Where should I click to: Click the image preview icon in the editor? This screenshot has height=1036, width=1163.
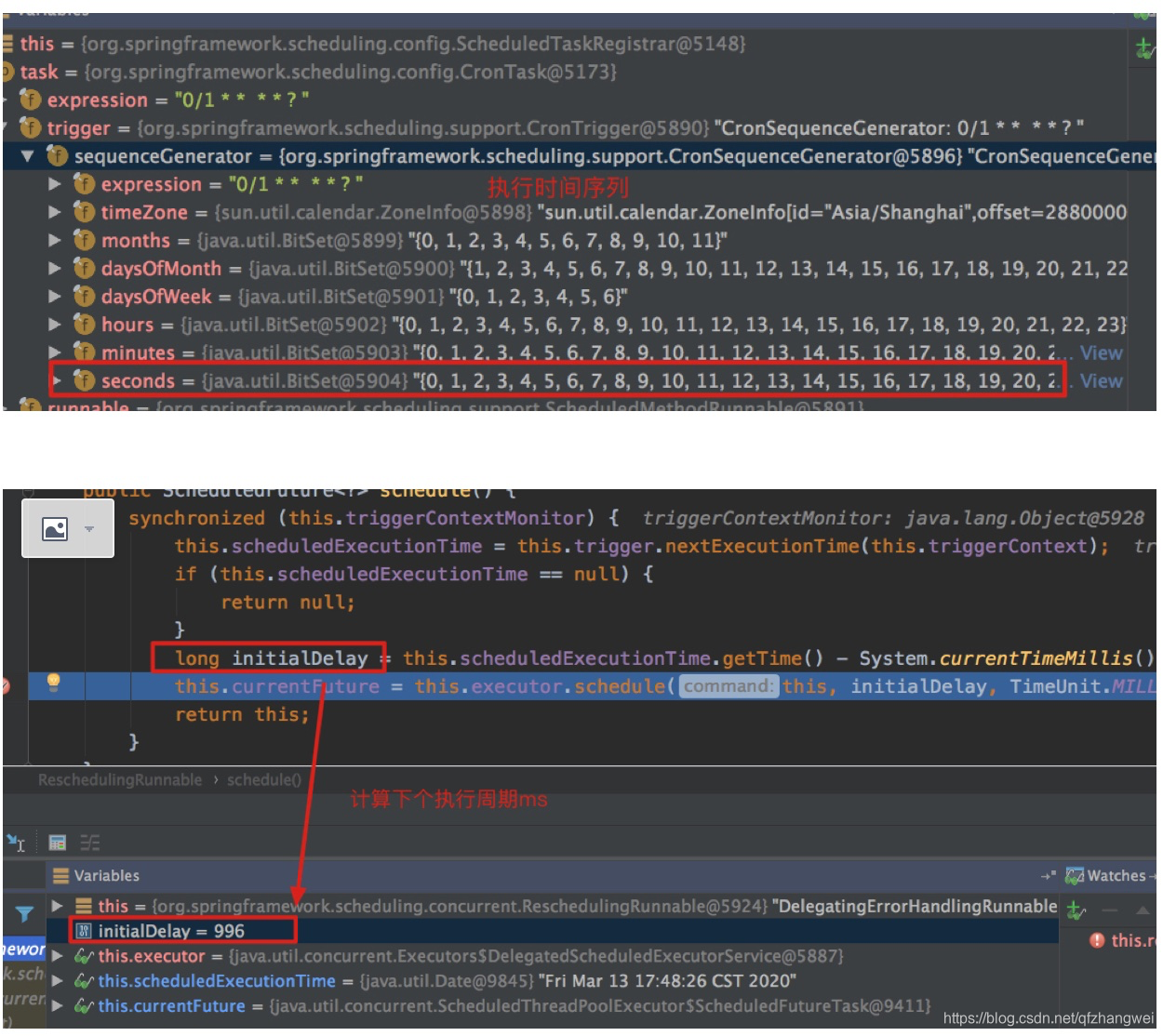[x=53, y=527]
